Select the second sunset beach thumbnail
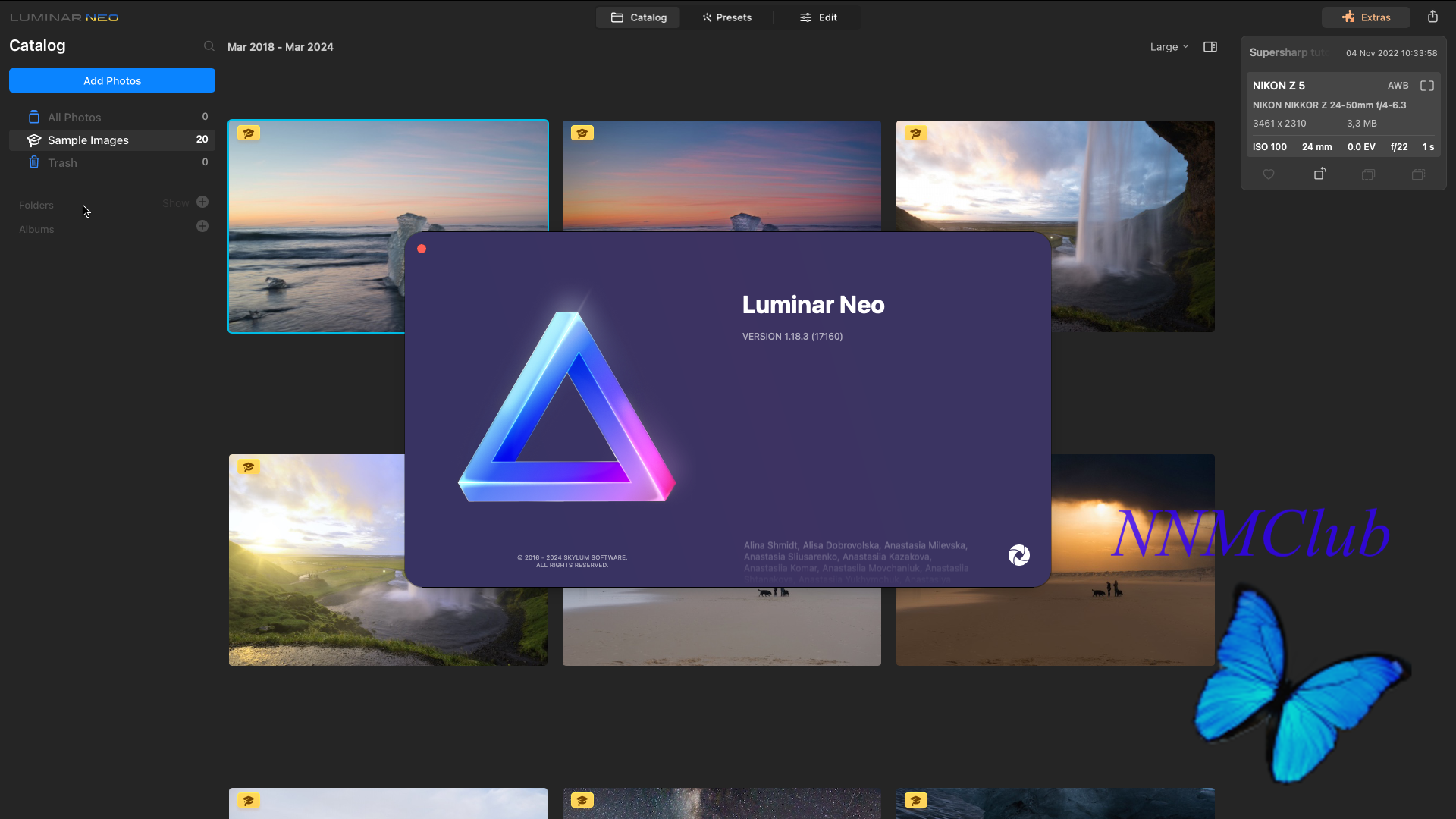The height and width of the screenshot is (819, 1456). tap(722, 176)
